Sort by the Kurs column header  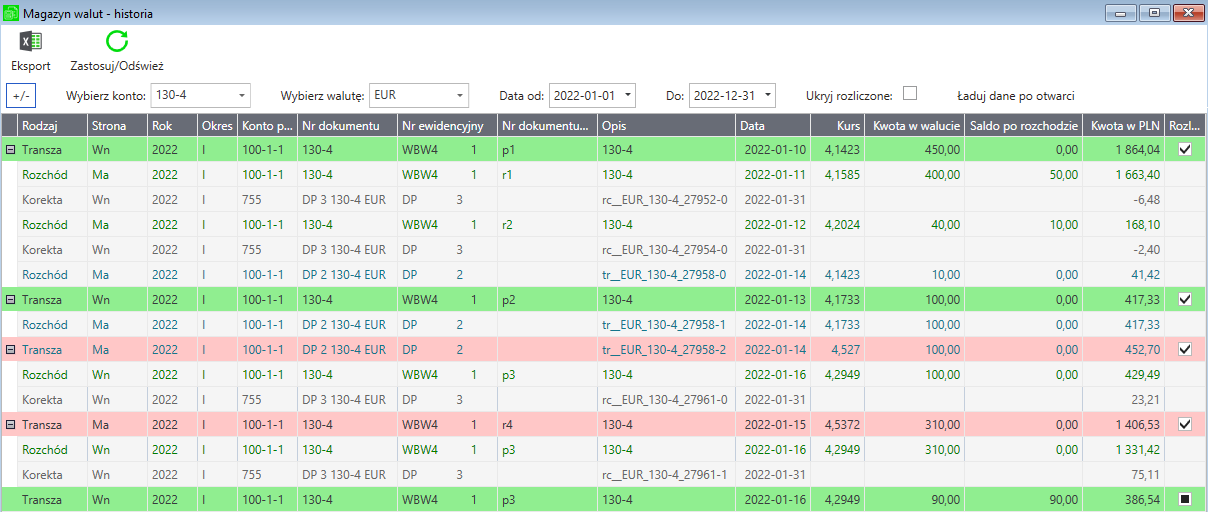838,126
